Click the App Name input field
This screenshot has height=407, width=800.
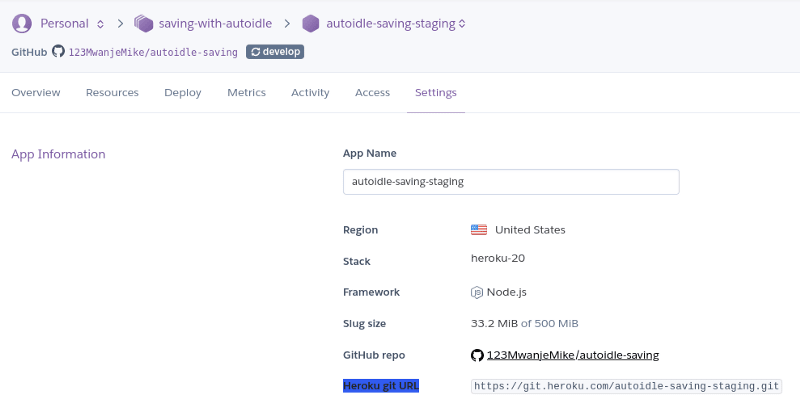pyautogui.click(x=511, y=182)
